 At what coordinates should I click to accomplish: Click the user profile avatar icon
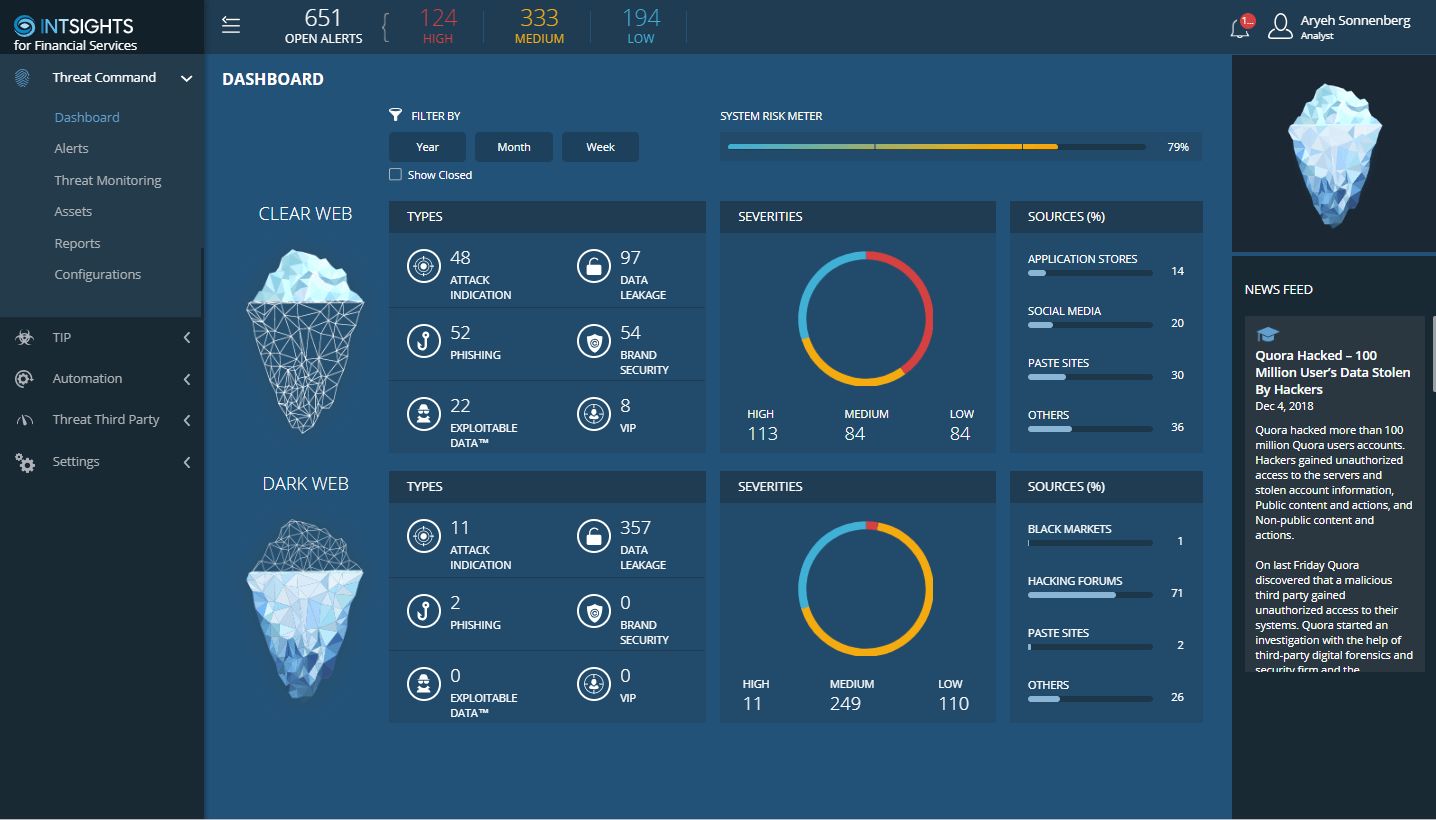(x=1280, y=27)
